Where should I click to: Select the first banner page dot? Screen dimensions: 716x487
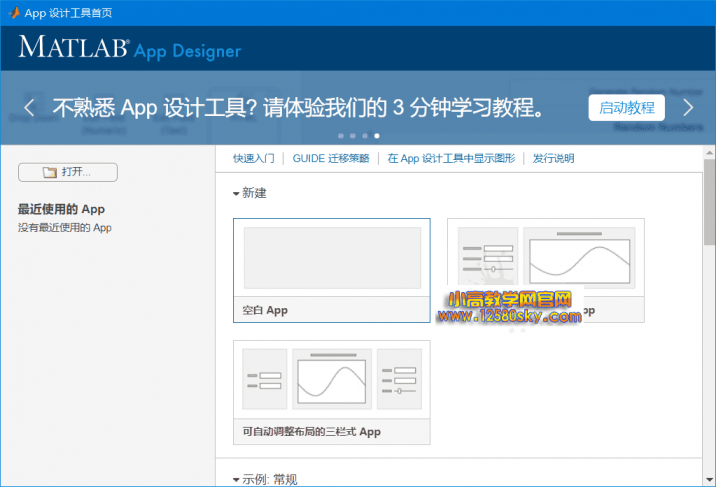point(341,136)
